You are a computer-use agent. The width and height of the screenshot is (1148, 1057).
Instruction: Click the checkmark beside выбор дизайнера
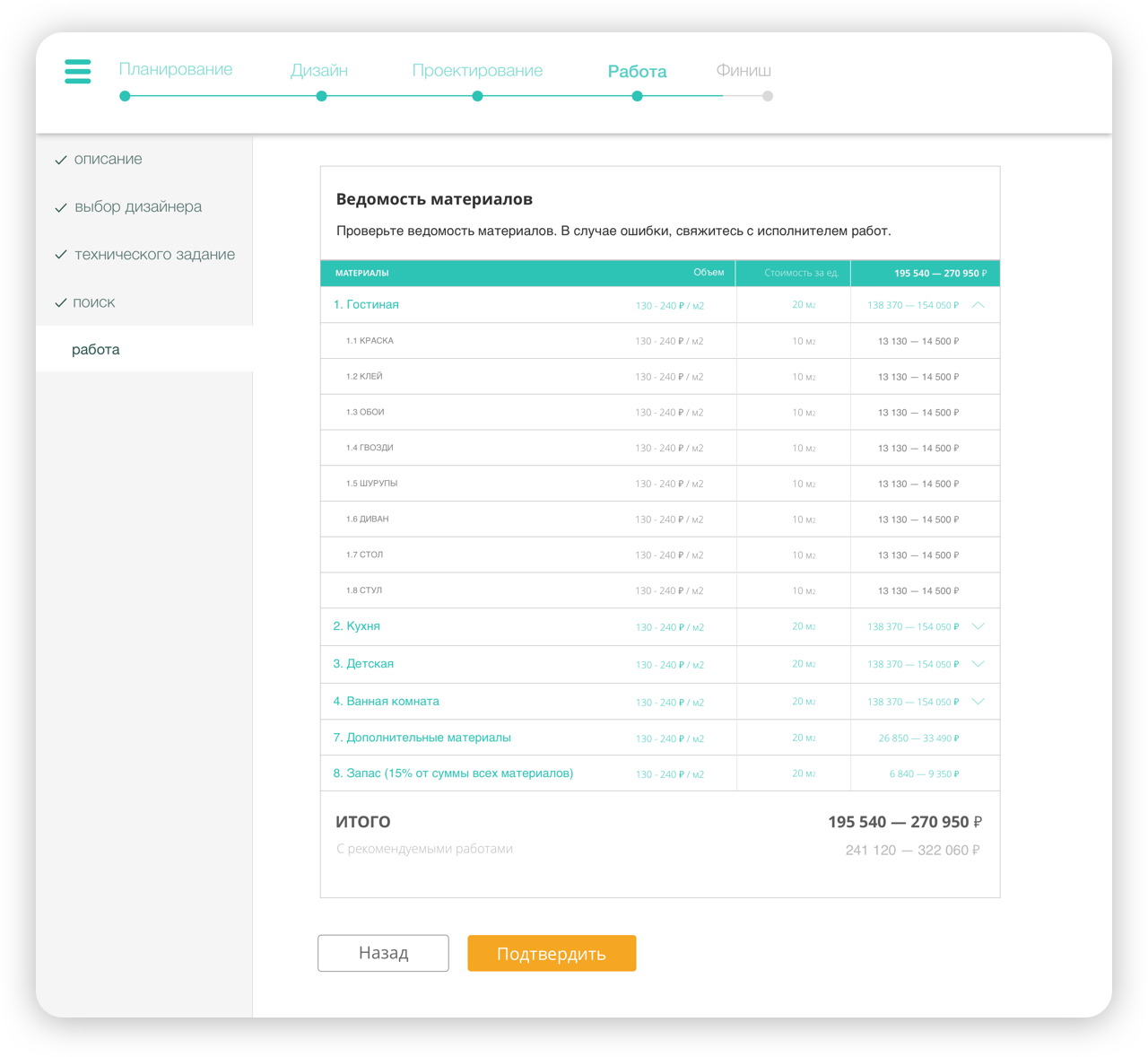tap(61, 208)
